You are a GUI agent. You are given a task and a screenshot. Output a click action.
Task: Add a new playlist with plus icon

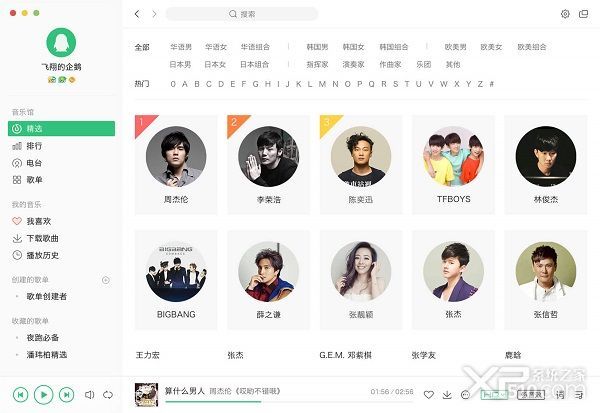106,280
